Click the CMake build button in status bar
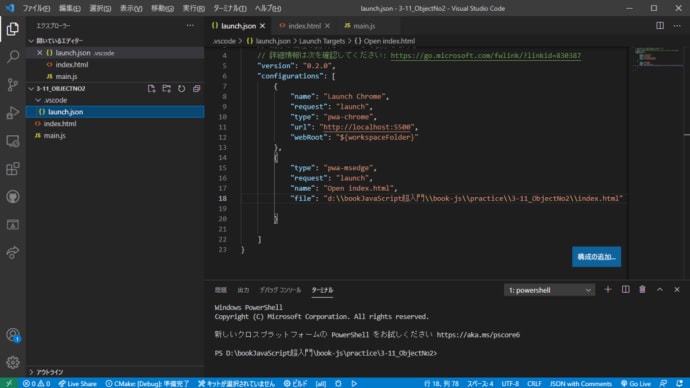690x388 pixels. pos(296,383)
